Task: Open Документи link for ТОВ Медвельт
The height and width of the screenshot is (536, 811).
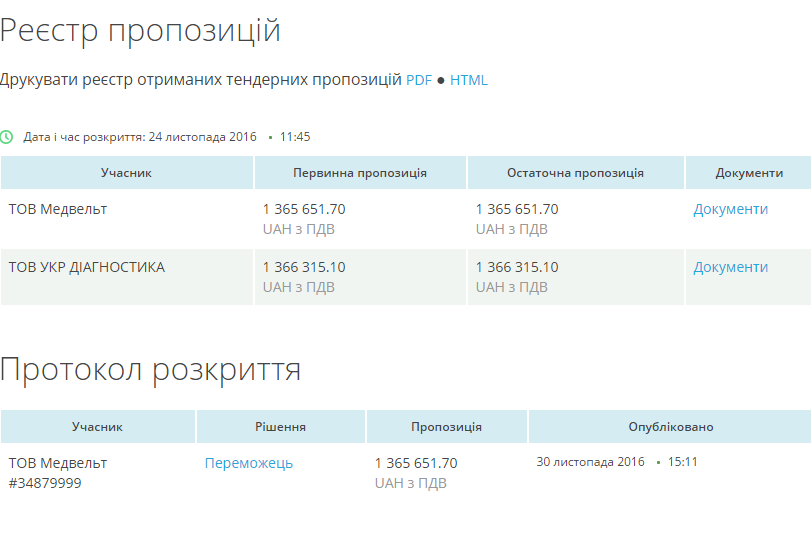Action: coord(730,209)
